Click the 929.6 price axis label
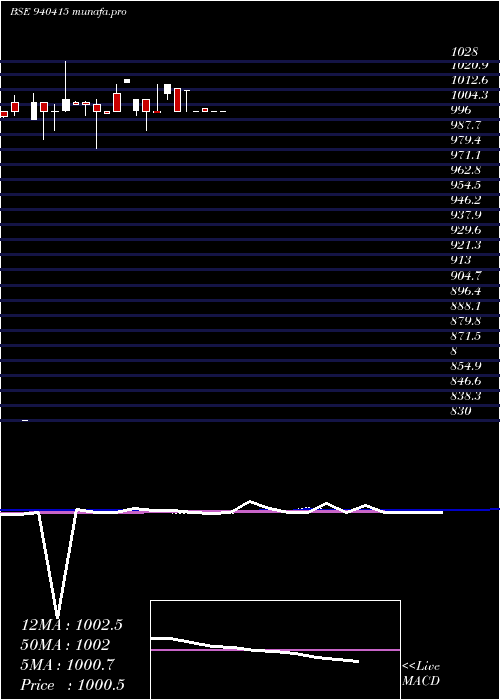The height and width of the screenshot is (700, 500). click(466, 230)
